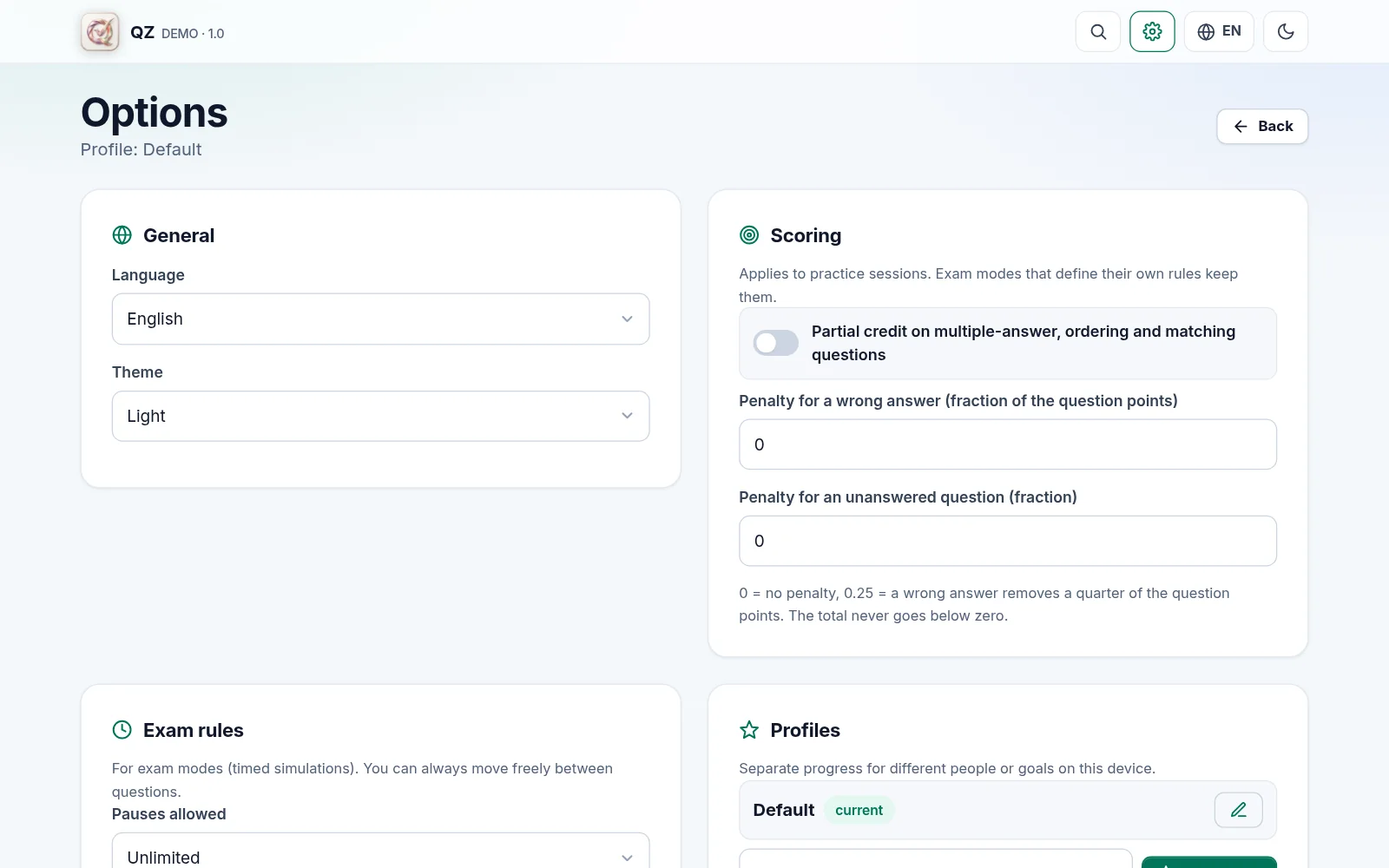Open the Pauses allowed Unlimited dropdown
The width and height of the screenshot is (1389, 868).
[x=380, y=852]
